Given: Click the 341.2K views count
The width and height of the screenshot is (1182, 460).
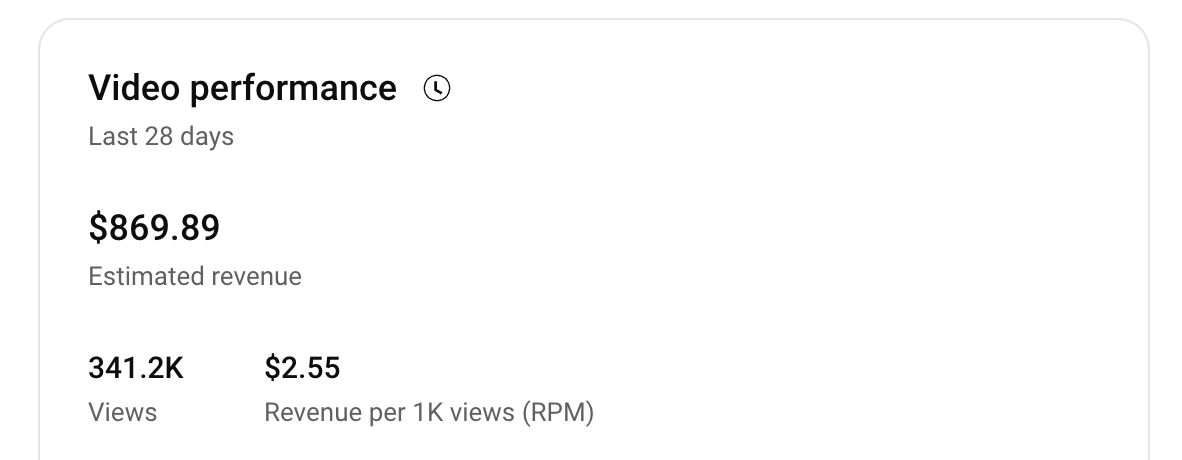Looking at the screenshot, I should click(x=136, y=369).
